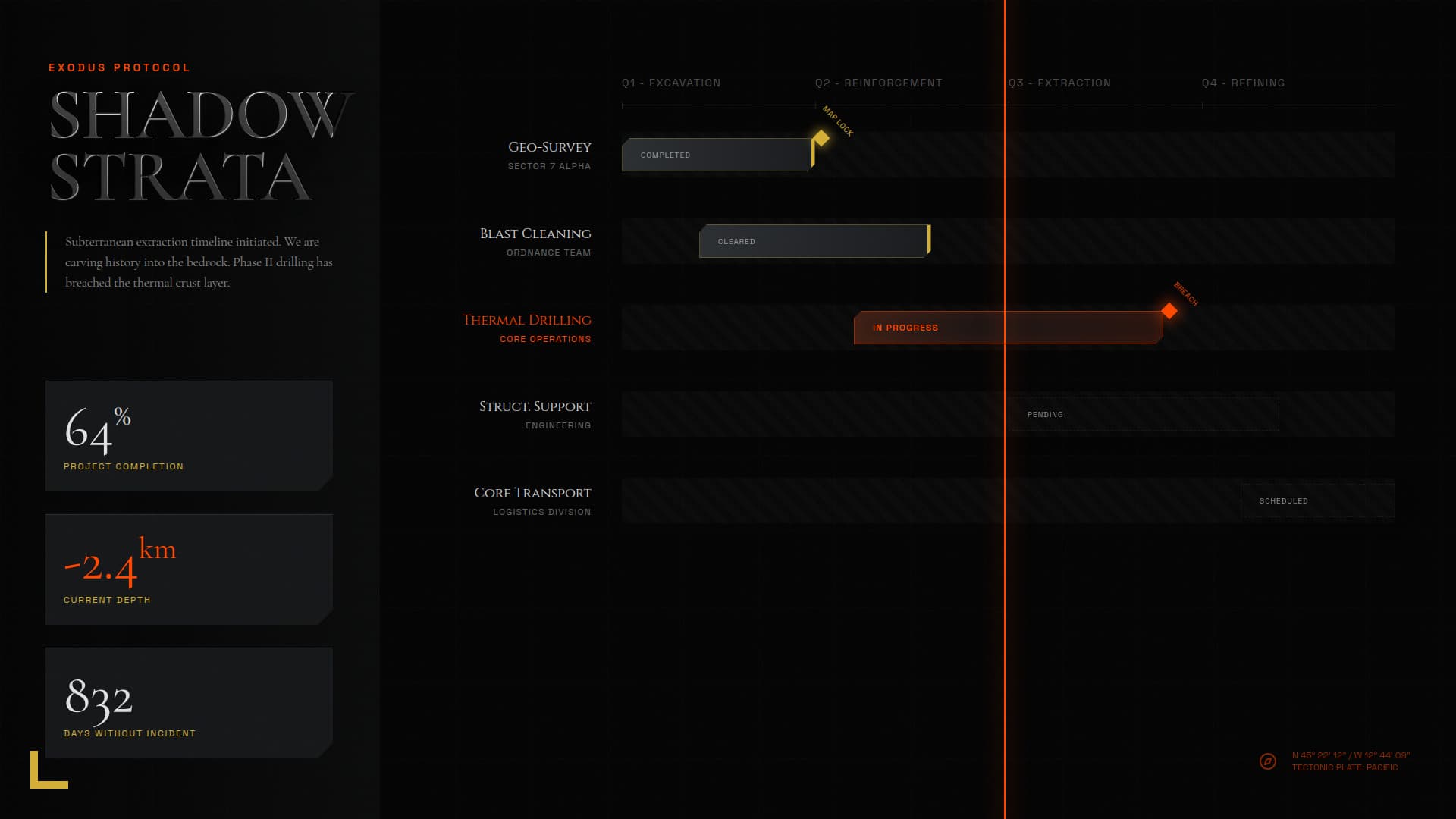The width and height of the screenshot is (1456, 819).
Task: Click the 832 Days Without Incident card
Action: 189,702
